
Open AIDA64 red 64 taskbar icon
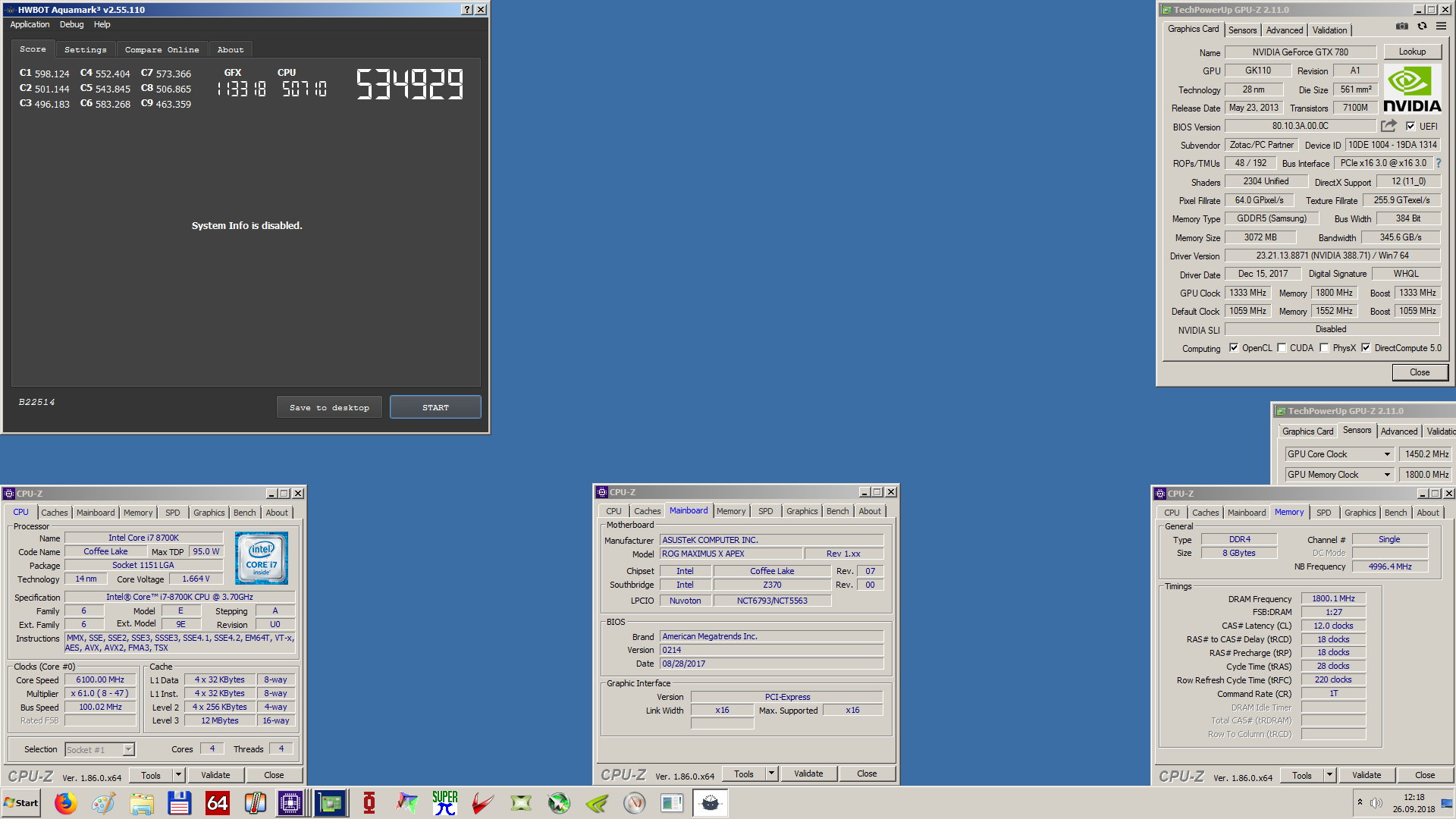point(218,803)
